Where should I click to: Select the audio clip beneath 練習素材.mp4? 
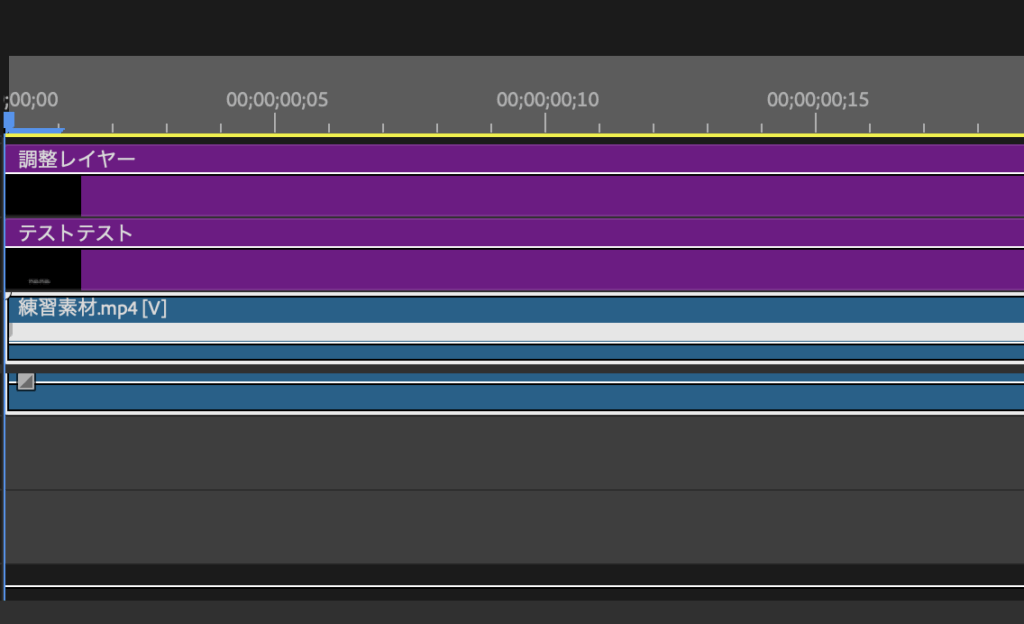[x=500, y=398]
